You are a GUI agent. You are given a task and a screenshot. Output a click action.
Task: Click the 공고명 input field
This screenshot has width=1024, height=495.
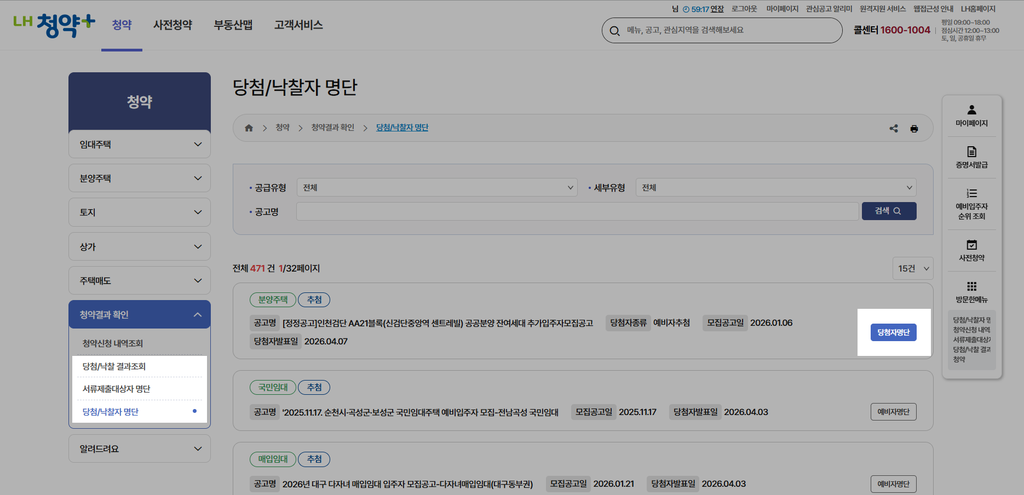577,211
